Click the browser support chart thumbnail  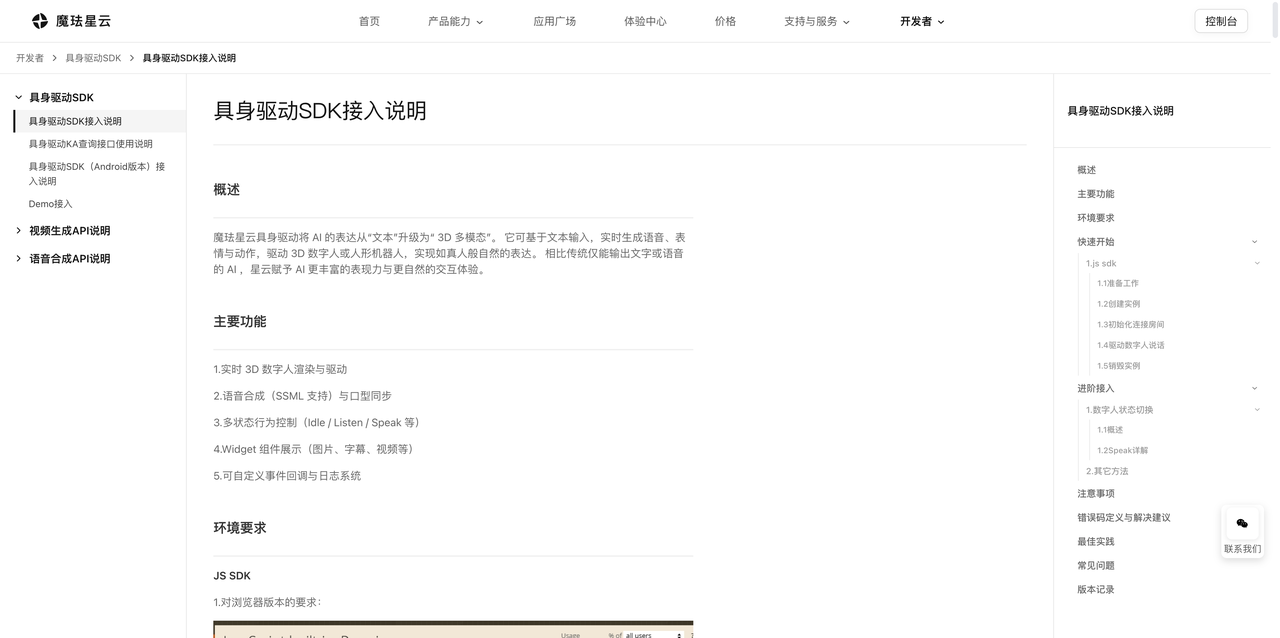pos(453,630)
